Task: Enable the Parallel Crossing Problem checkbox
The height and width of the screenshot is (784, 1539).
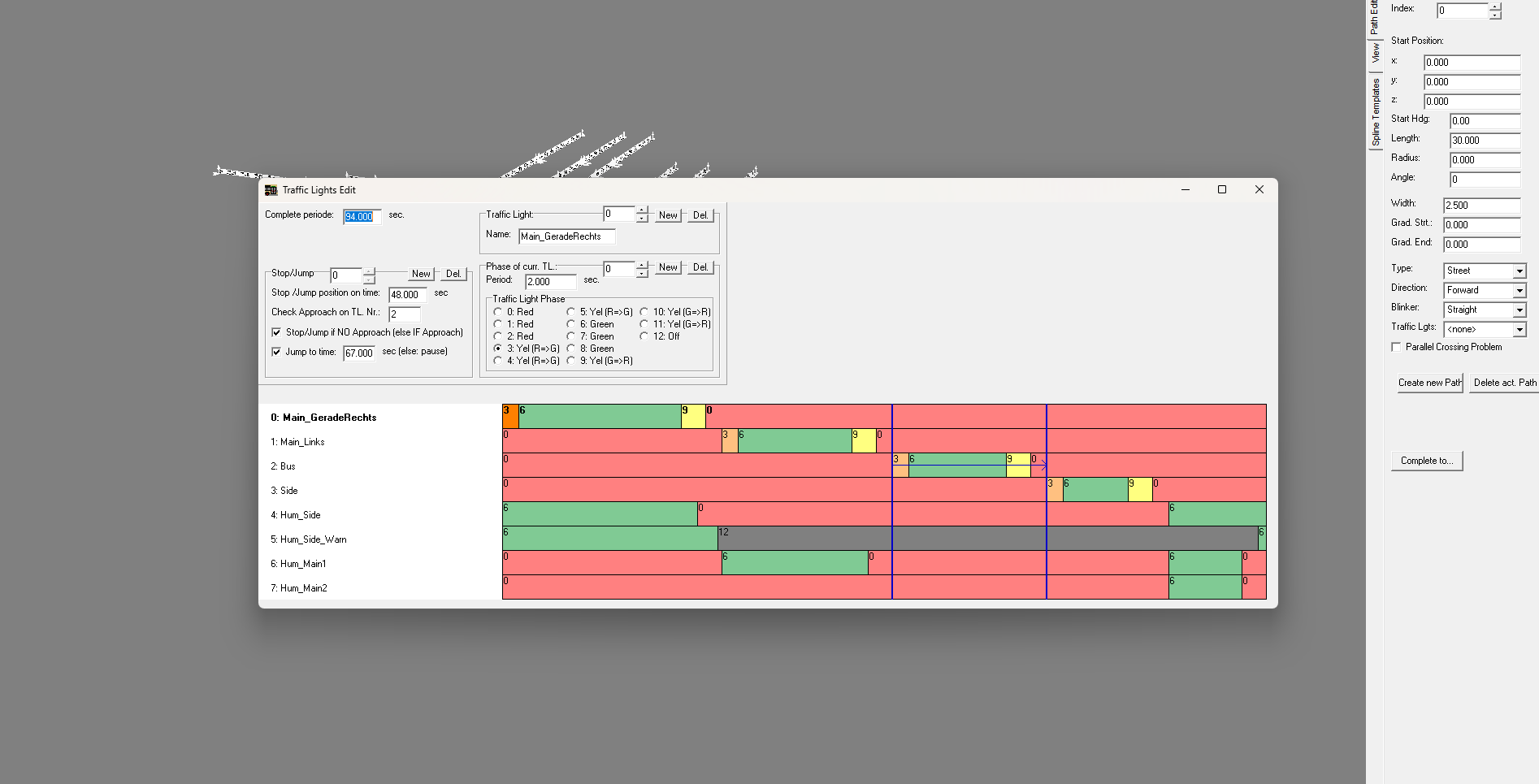Action: [x=1396, y=347]
